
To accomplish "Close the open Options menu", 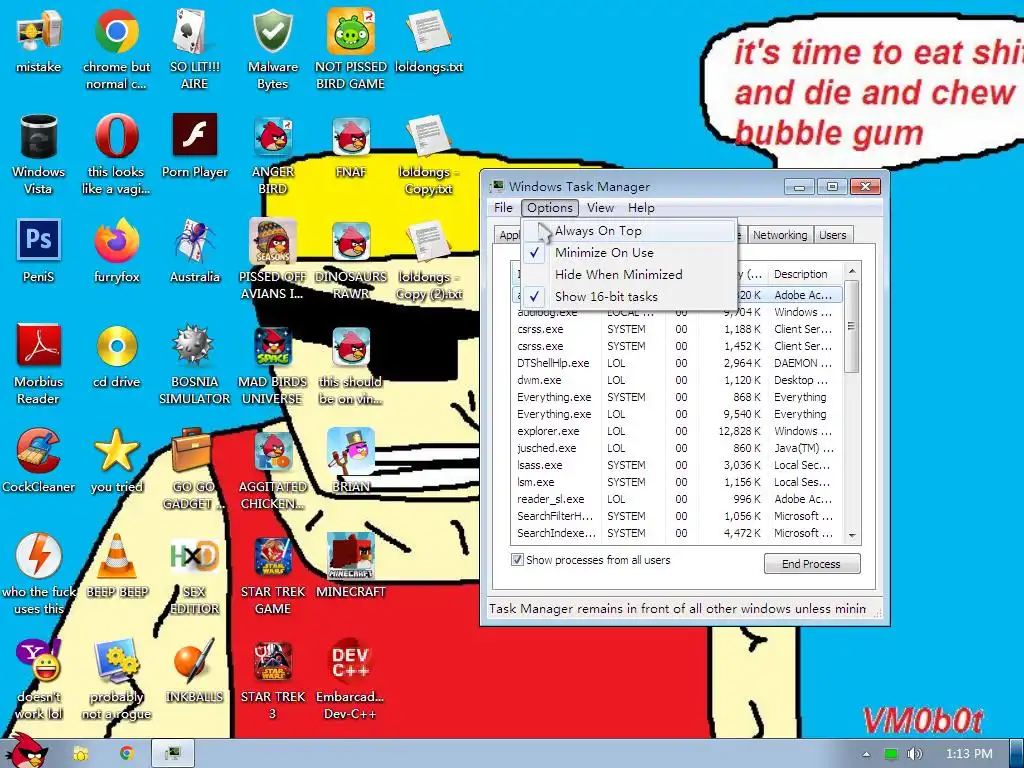I will click(x=550, y=208).
